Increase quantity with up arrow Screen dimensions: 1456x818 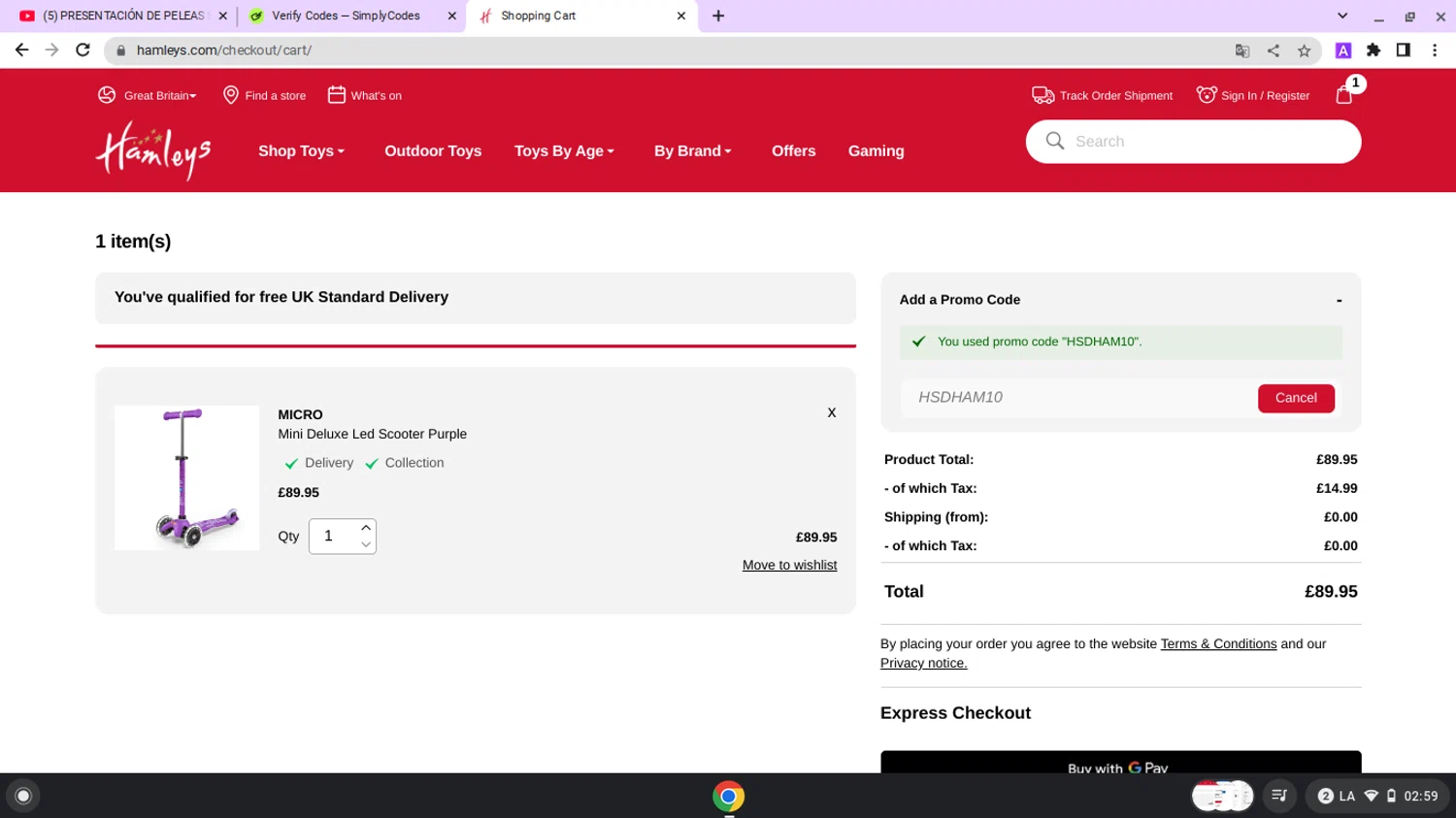[366, 528]
